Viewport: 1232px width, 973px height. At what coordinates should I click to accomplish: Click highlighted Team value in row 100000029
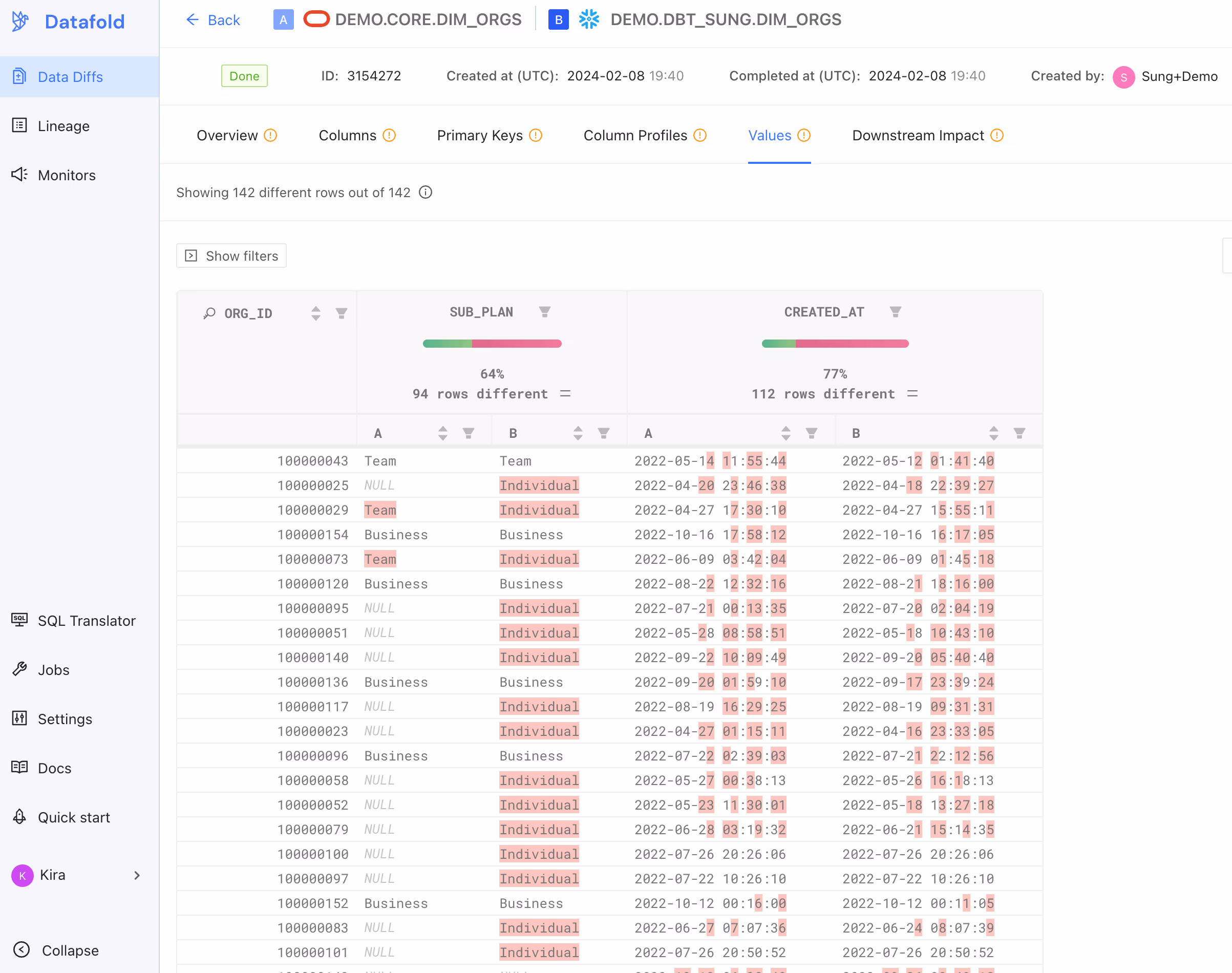[x=380, y=510]
